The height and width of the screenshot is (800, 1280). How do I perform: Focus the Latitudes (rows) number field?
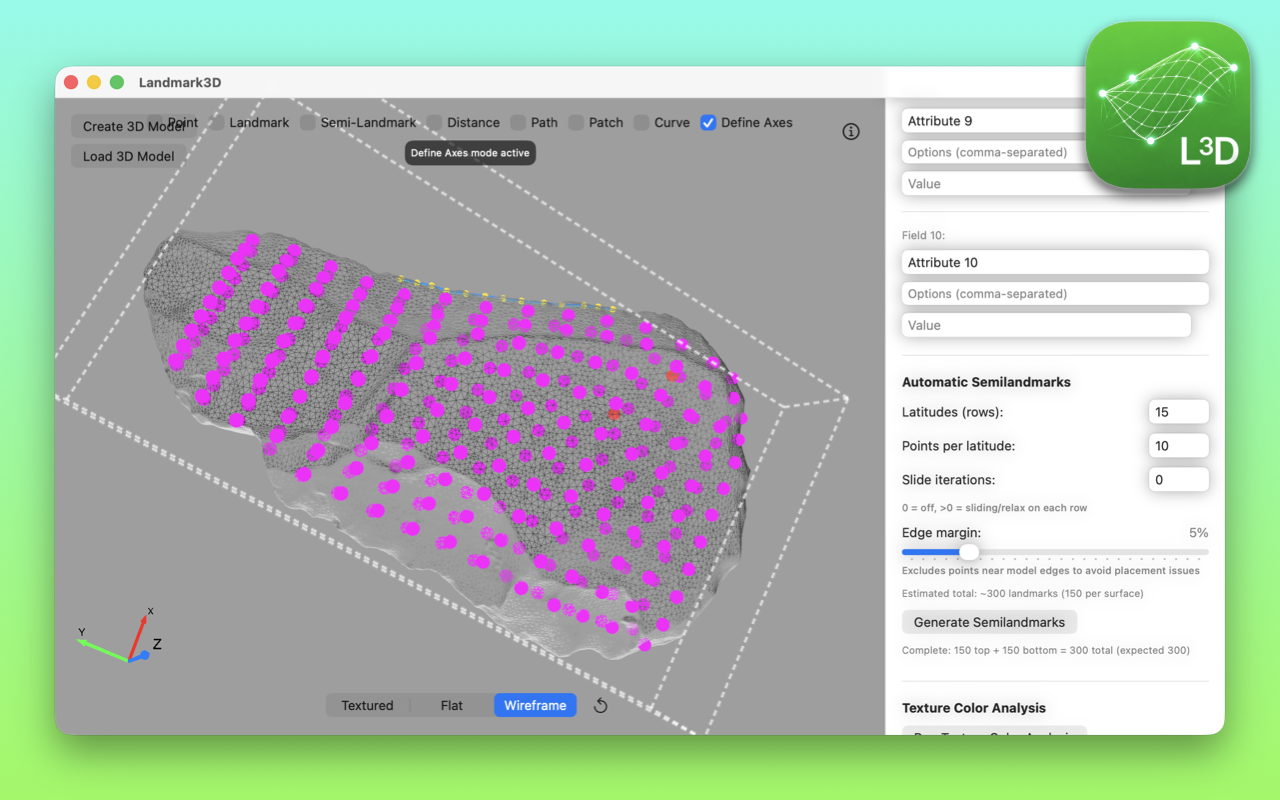(x=1178, y=412)
